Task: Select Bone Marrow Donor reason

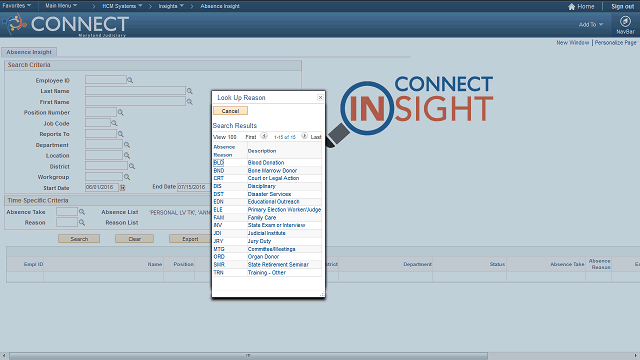Action: click(x=272, y=171)
